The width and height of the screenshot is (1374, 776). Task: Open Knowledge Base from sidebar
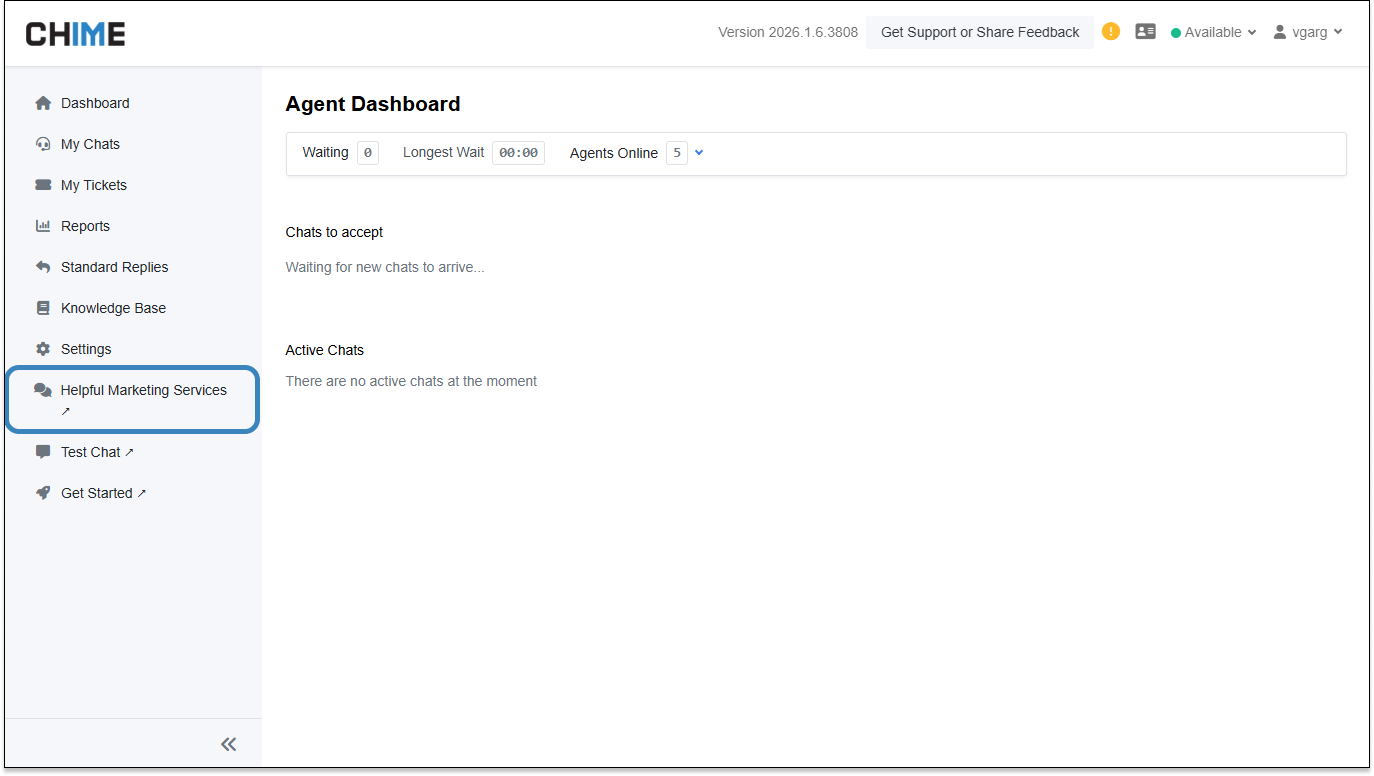pyautogui.click(x=113, y=308)
